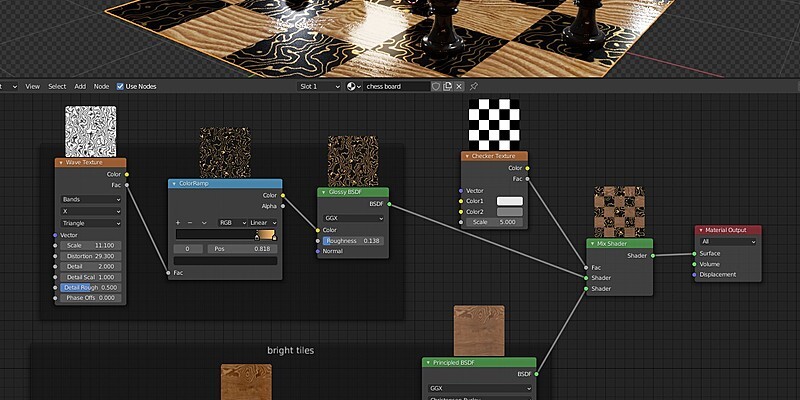This screenshot has height=400, width=800.
Task: Click Wave Texture Scale 11.100 field
Action: coord(91,245)
